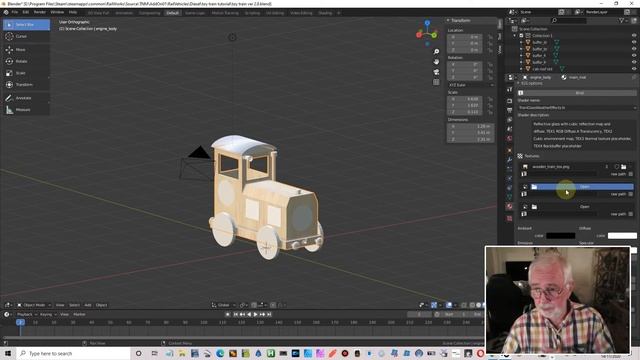
Task: Open the Help menu
Action: 73,13
